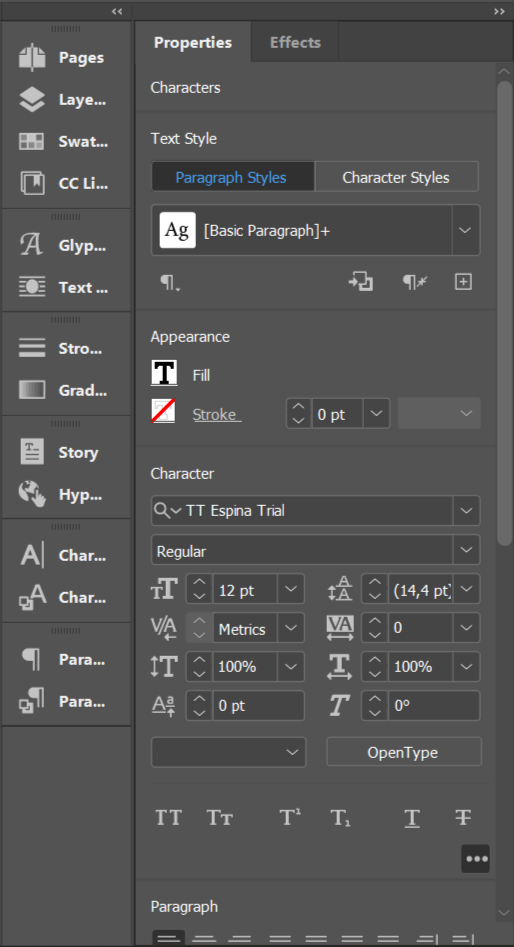Click the Properties panel vertical scrollbar
The height and width of the screenshot is (947, 514).
pos(504,314)
